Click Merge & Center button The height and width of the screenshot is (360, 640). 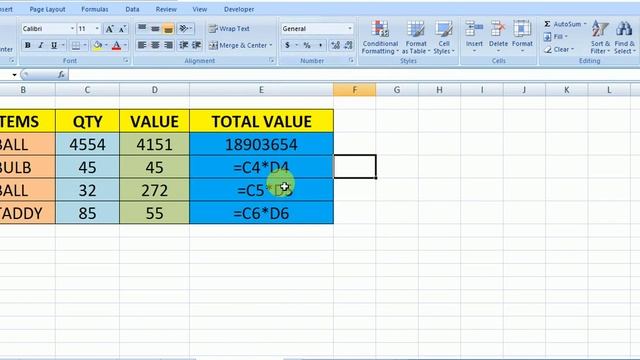(x=238, y=45)
